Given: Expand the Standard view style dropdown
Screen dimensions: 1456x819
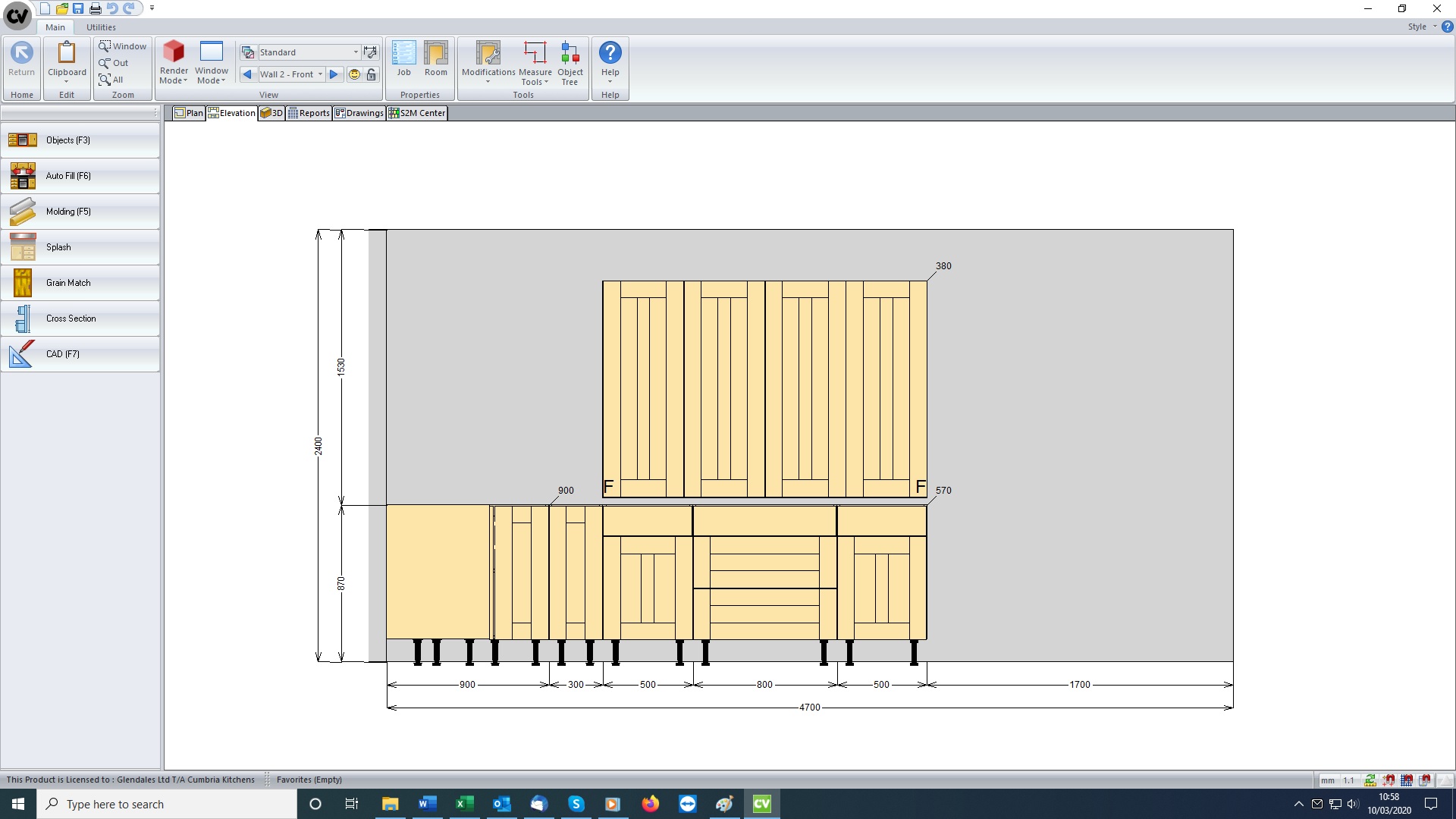Looking at the screenshot, I should click(356, 52).
